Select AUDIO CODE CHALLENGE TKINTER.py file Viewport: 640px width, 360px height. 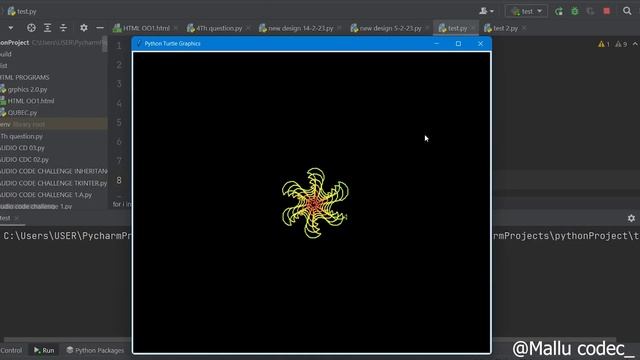53,183
